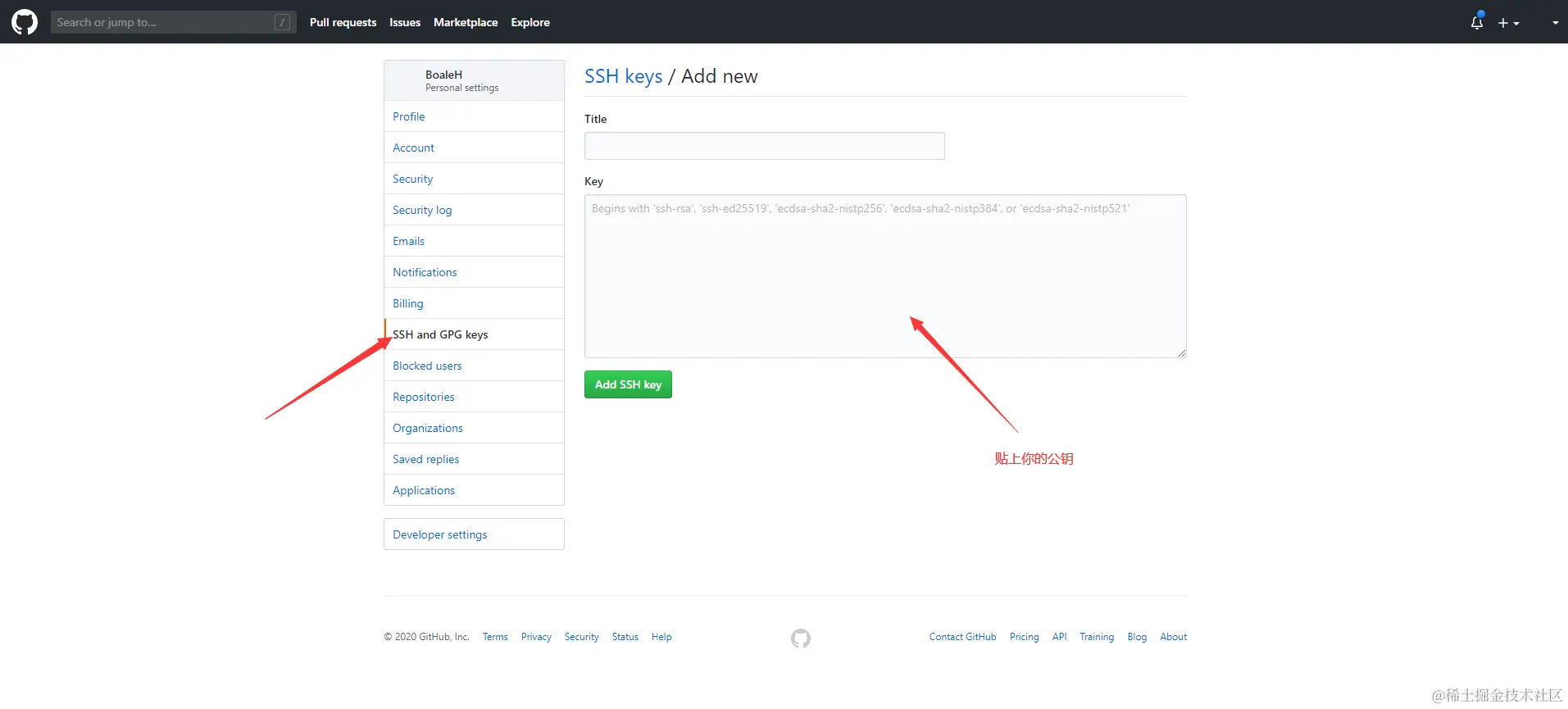
Task: Click into the Title input field
Action: [764, 146]
